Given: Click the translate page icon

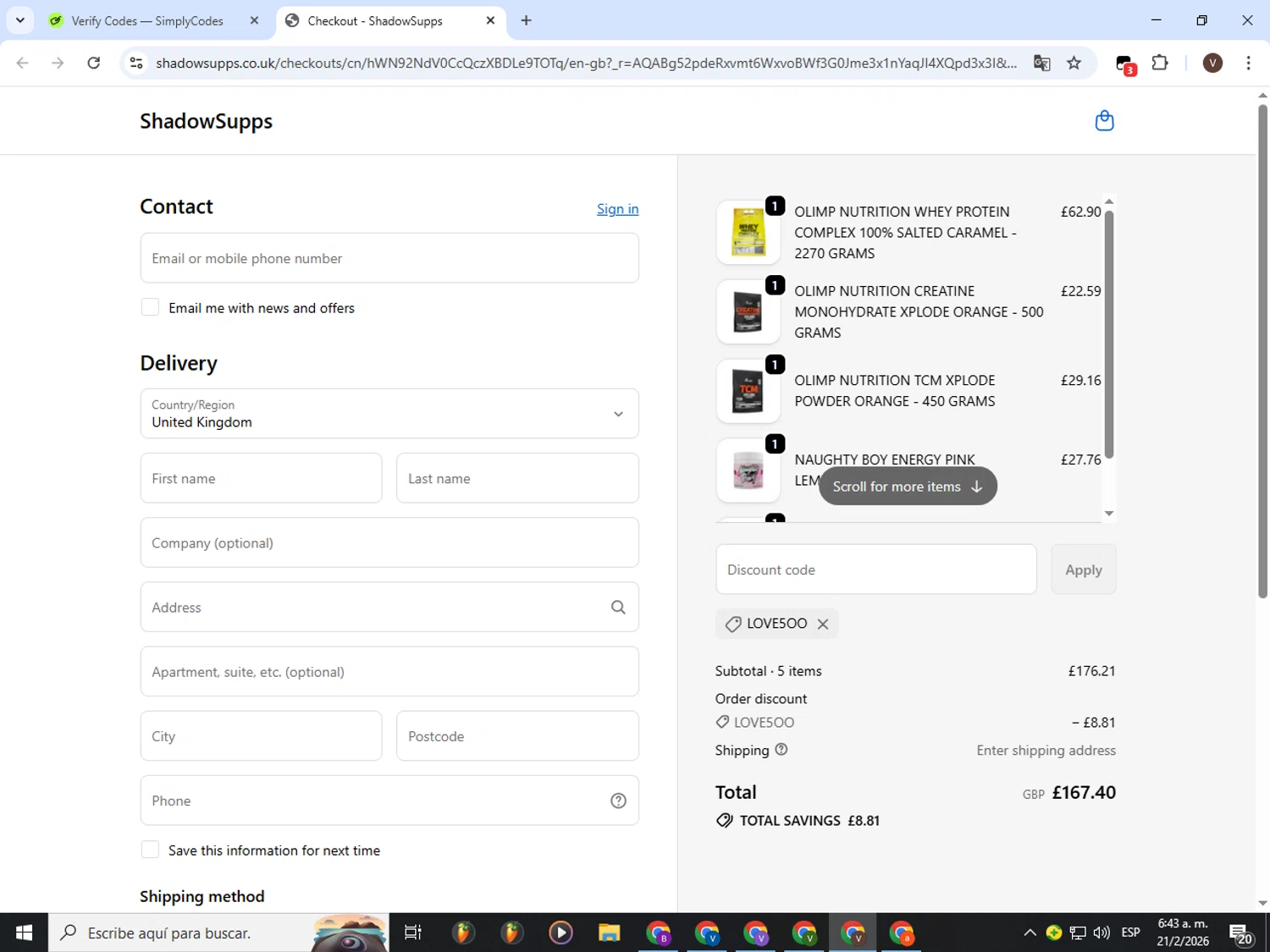Looking at the screenshot, I should tap(1042, 63).
